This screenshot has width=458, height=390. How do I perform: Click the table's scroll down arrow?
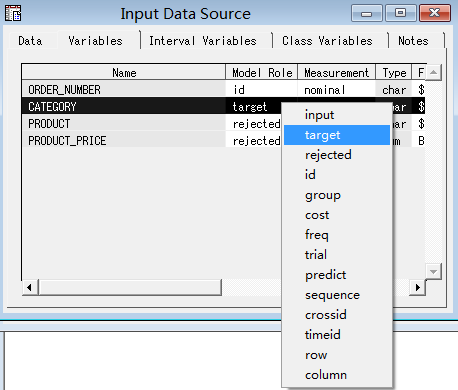click(x=433, y=271)
